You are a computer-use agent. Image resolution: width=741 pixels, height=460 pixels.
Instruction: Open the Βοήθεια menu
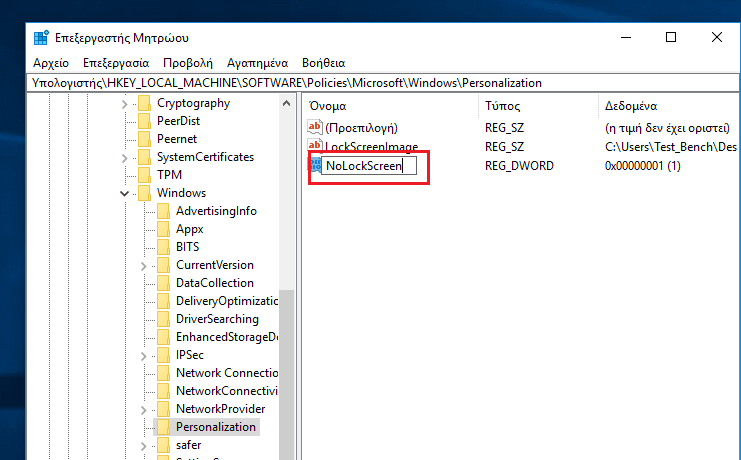point(324,63)
